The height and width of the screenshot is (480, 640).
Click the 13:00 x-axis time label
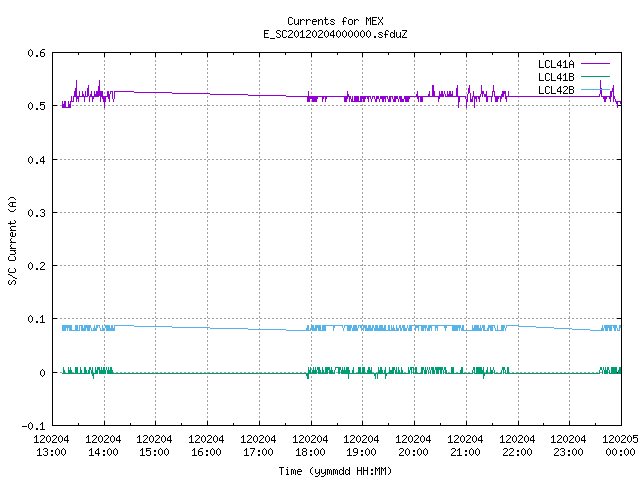pyautogui.click(x=51, y=452)
